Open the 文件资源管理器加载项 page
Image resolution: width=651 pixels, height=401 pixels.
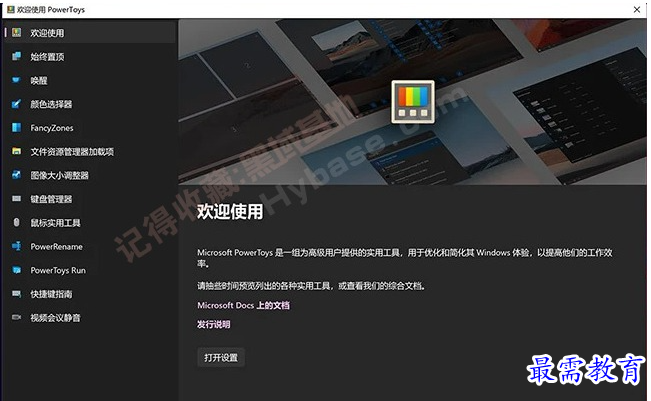(91, 151)
